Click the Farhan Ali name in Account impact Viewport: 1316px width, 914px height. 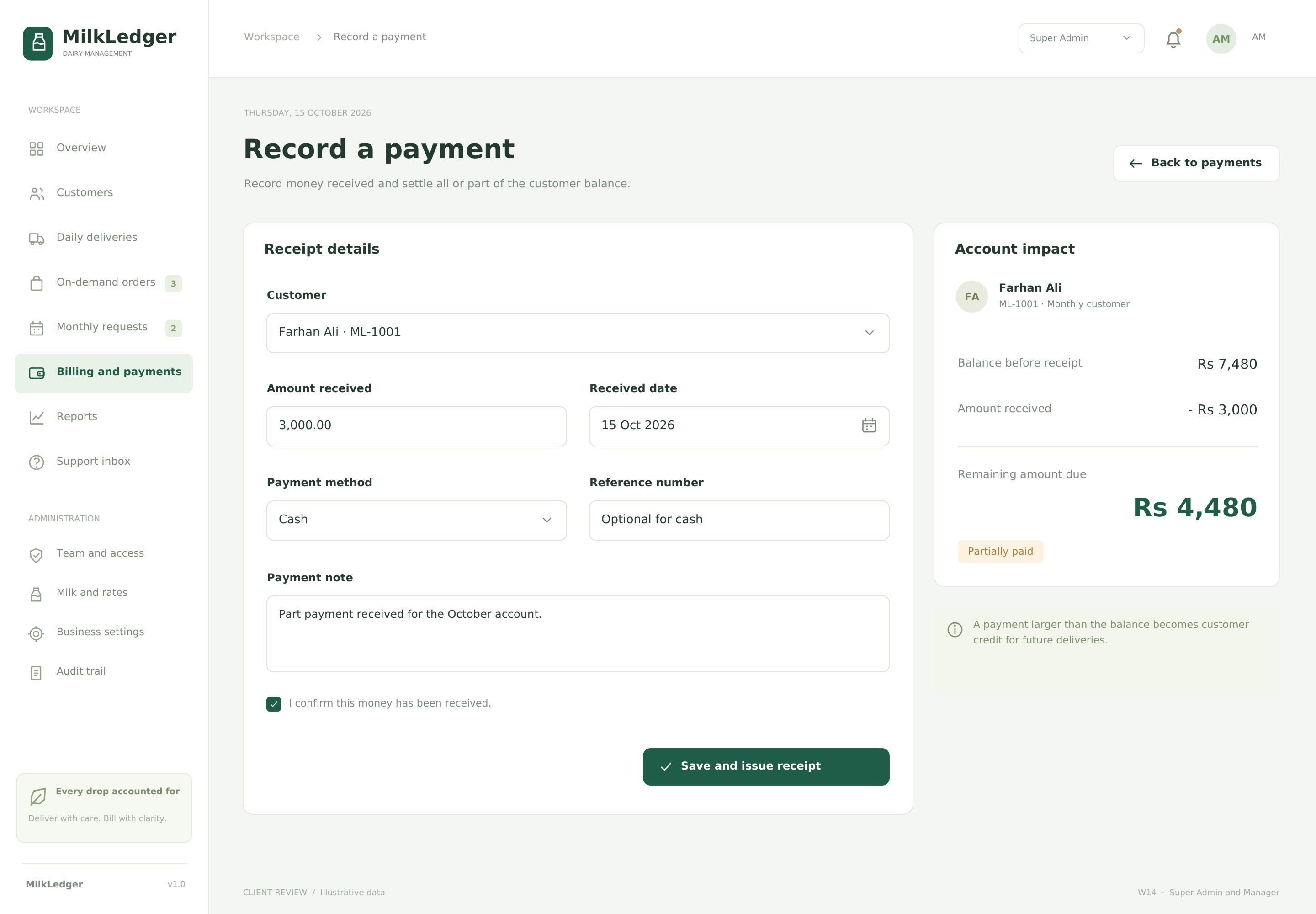click(x=1030, y=287)
